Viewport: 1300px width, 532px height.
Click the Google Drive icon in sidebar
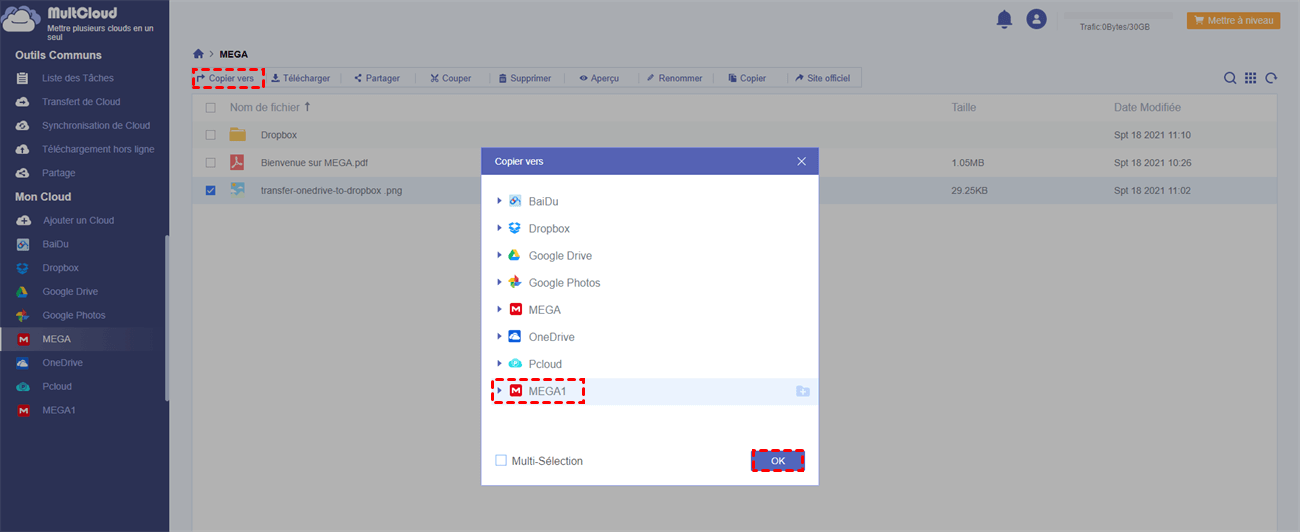tap(23, 292)
